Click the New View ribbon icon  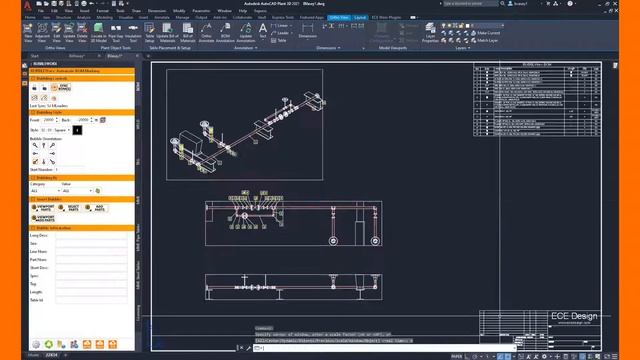(x=28, y=33)
